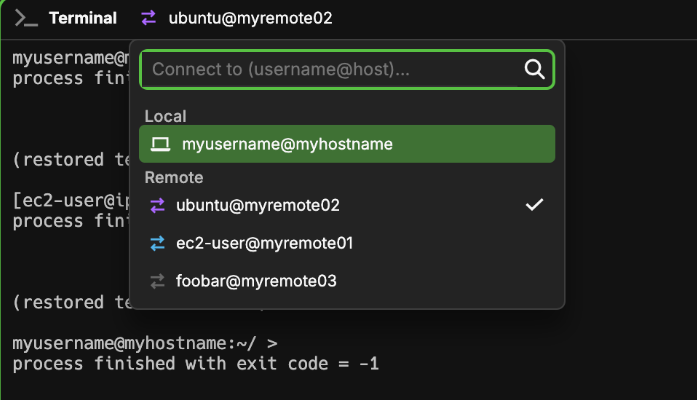Image resolution: width=697 pixels, height=400 pixels.
Task: Click the purple arrows icon in Remote list
Action: pyautogui.click(x=157, y=205)
